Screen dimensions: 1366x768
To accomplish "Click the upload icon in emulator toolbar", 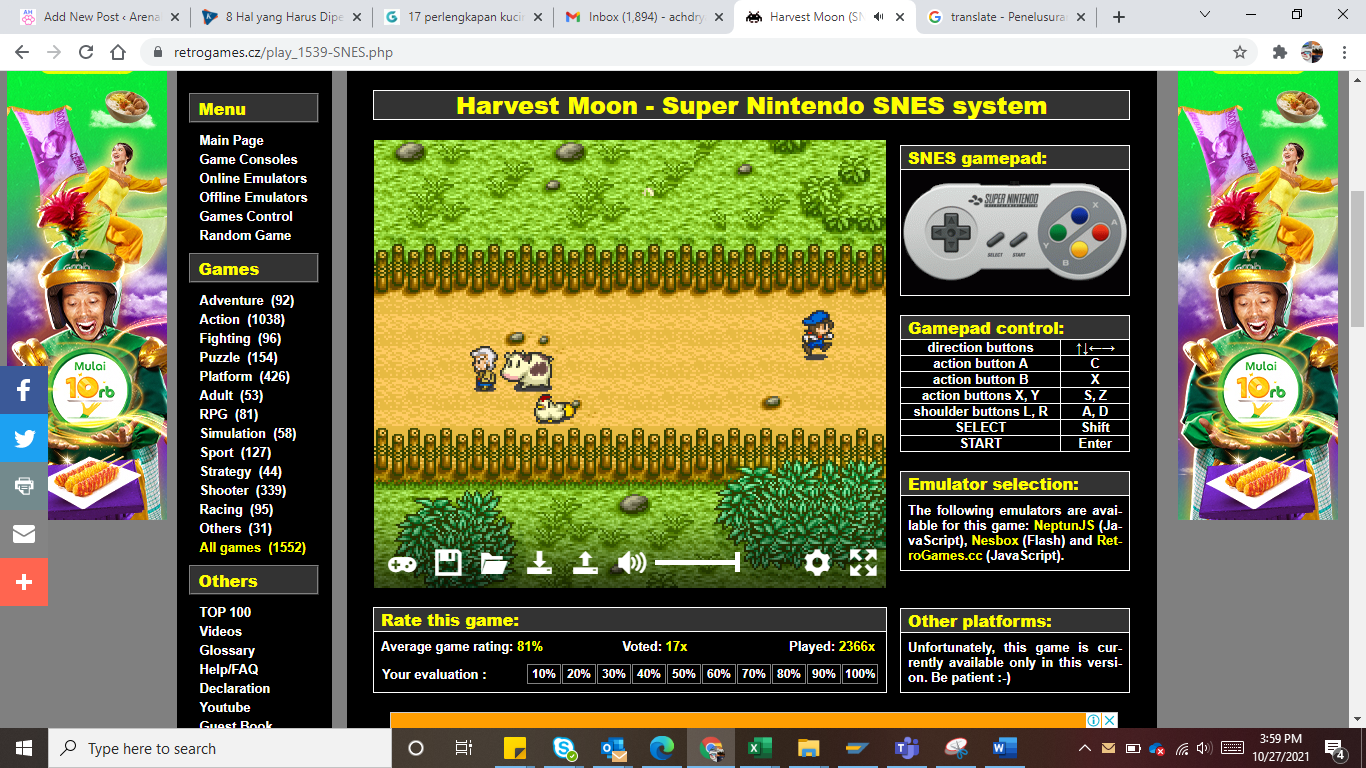I will (585, 563).
